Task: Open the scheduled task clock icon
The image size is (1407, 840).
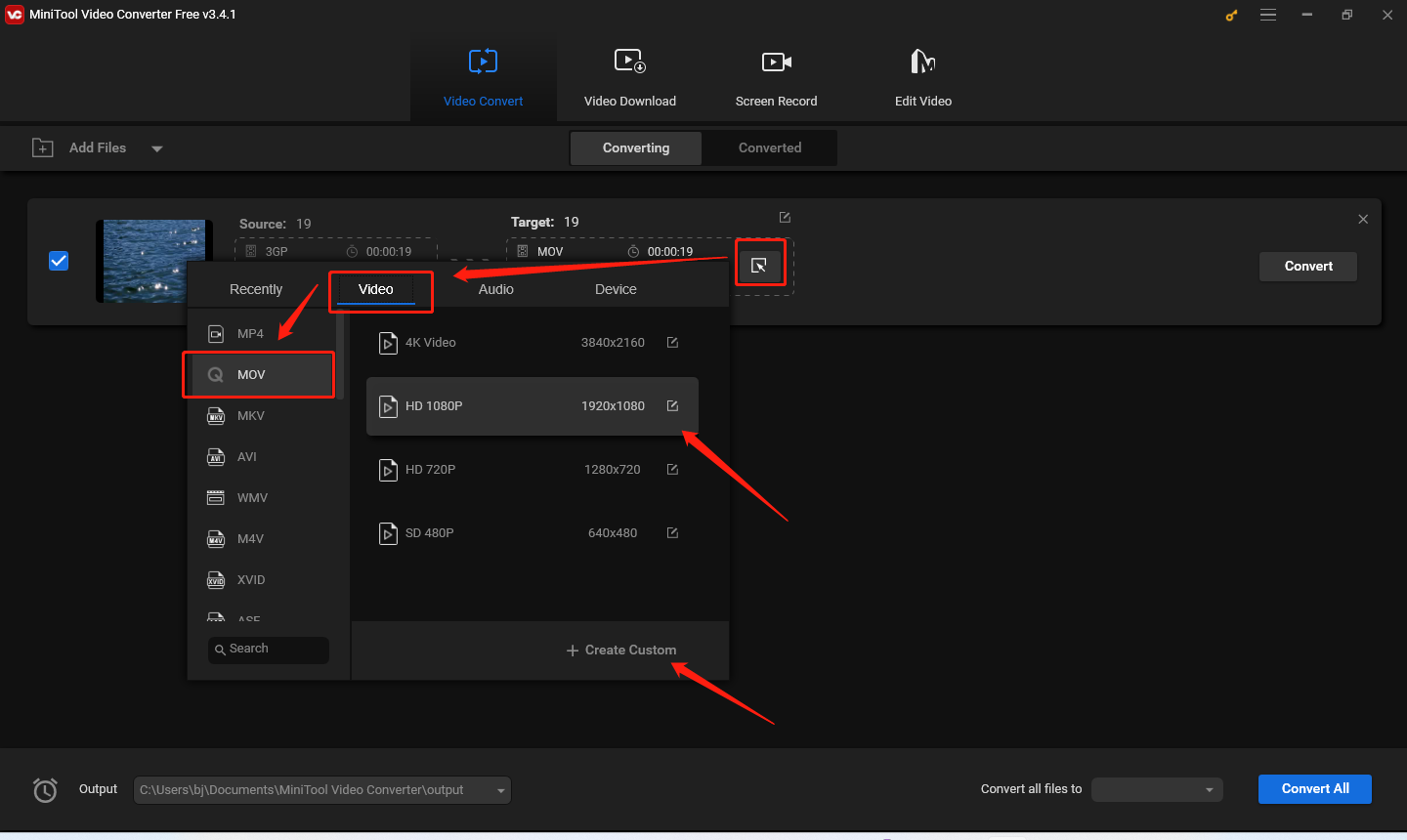Action: (45, 790)
